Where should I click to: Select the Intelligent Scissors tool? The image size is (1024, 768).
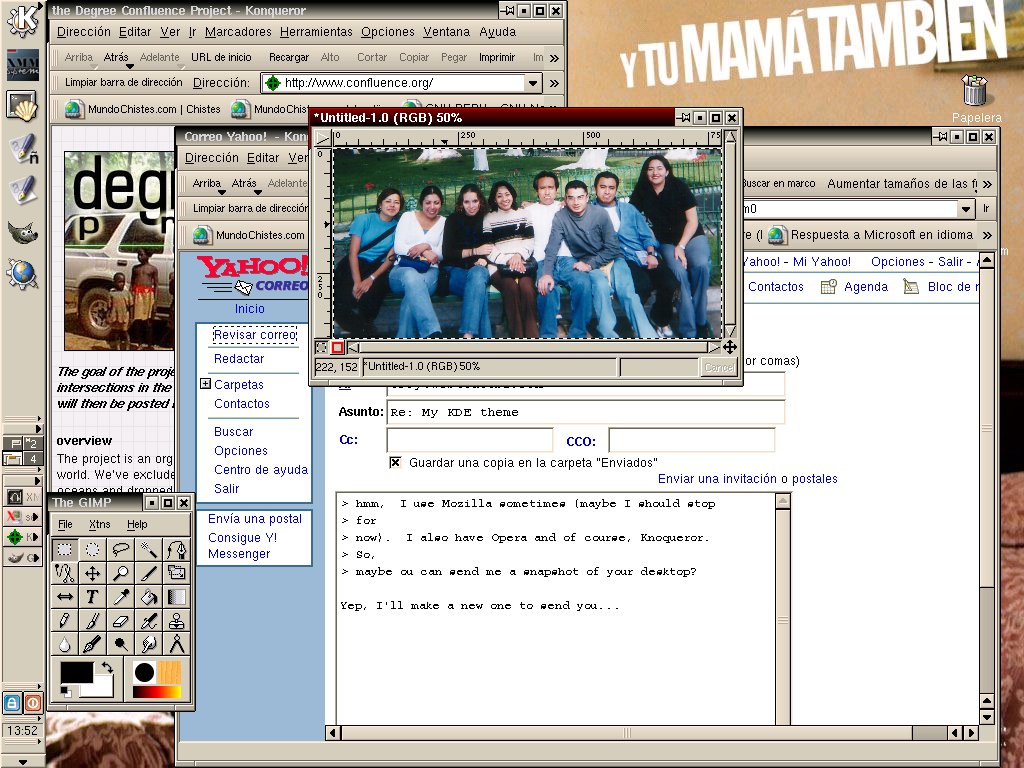65,573
